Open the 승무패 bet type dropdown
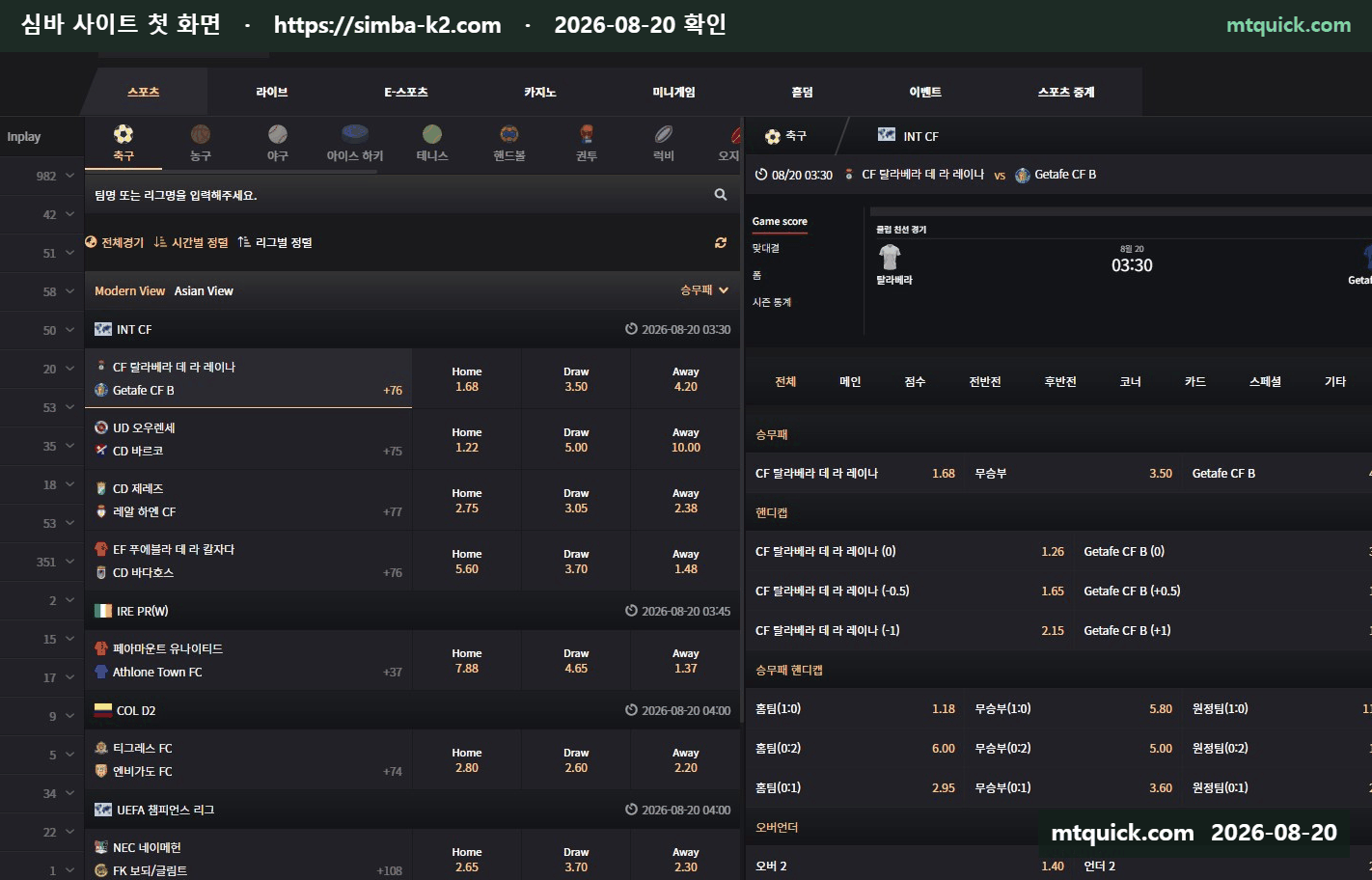1372x880 pixels. pyautogui.click(x=704, y=290)
